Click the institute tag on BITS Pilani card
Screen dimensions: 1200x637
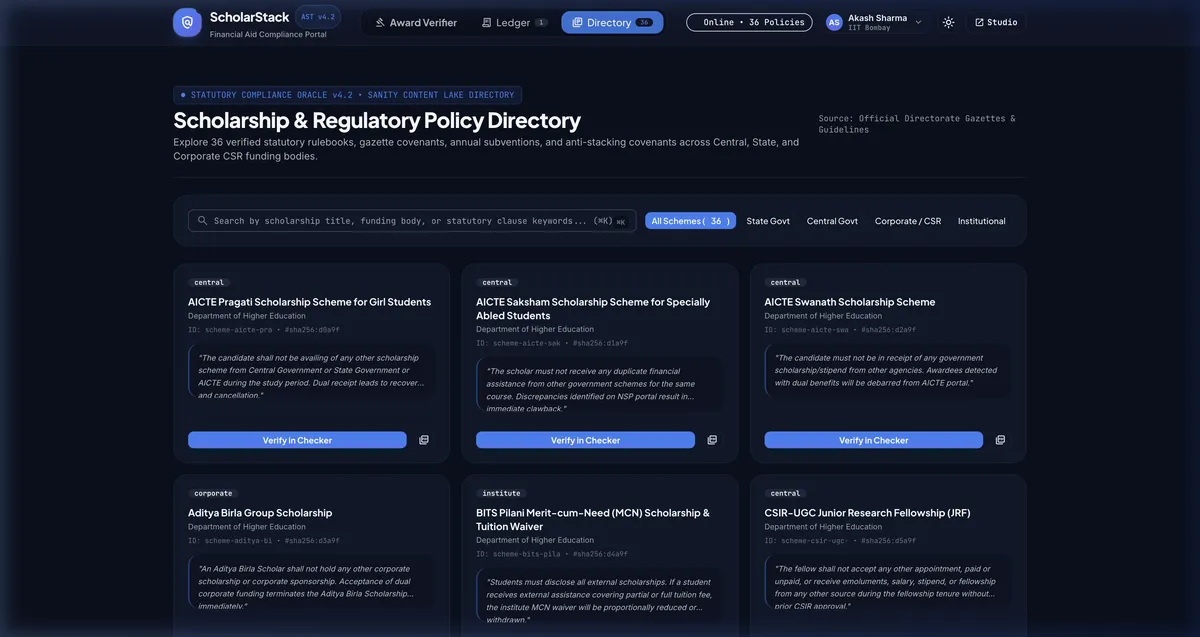click(501, 493)
